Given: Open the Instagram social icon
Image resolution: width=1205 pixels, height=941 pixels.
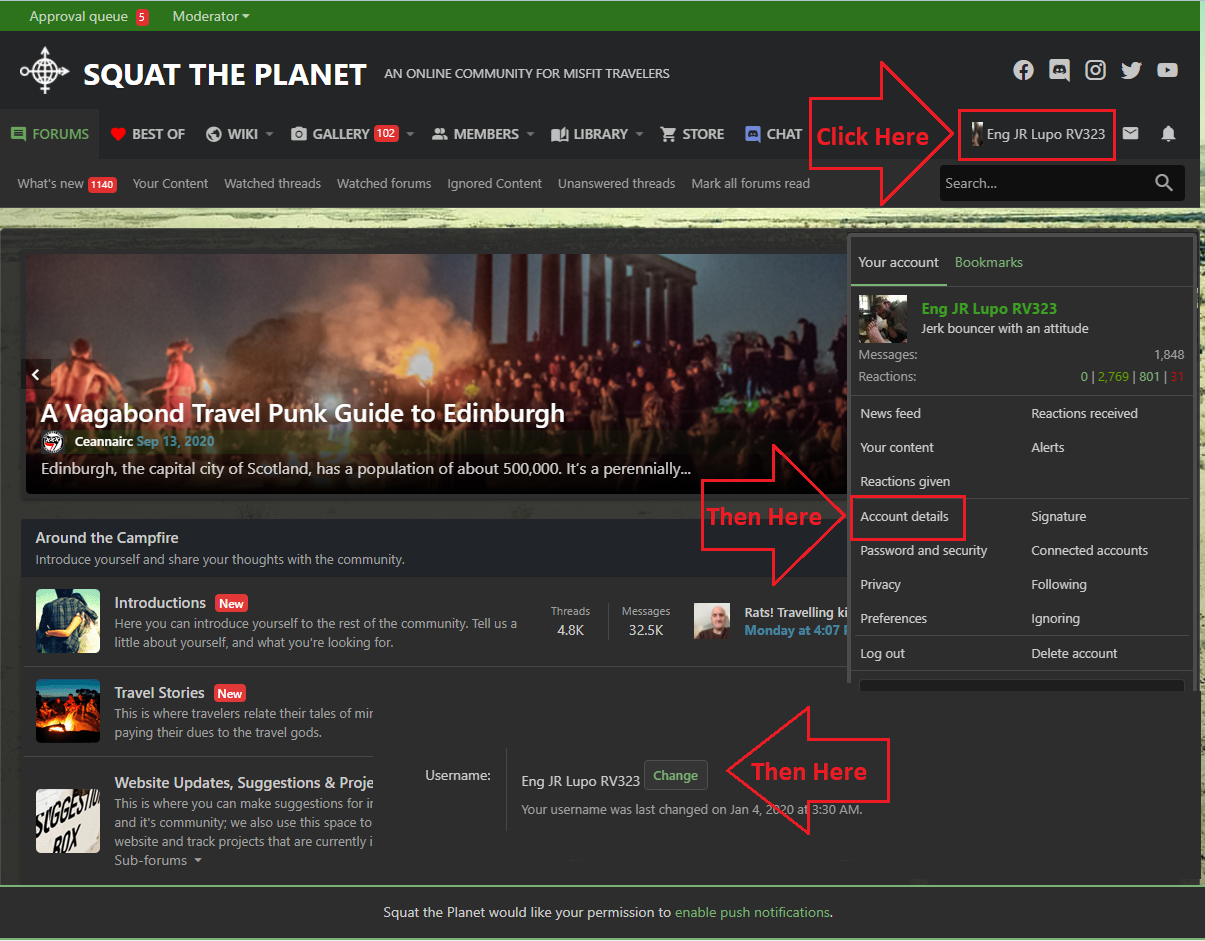Looking at the screenshot, I should [1096, 70].
